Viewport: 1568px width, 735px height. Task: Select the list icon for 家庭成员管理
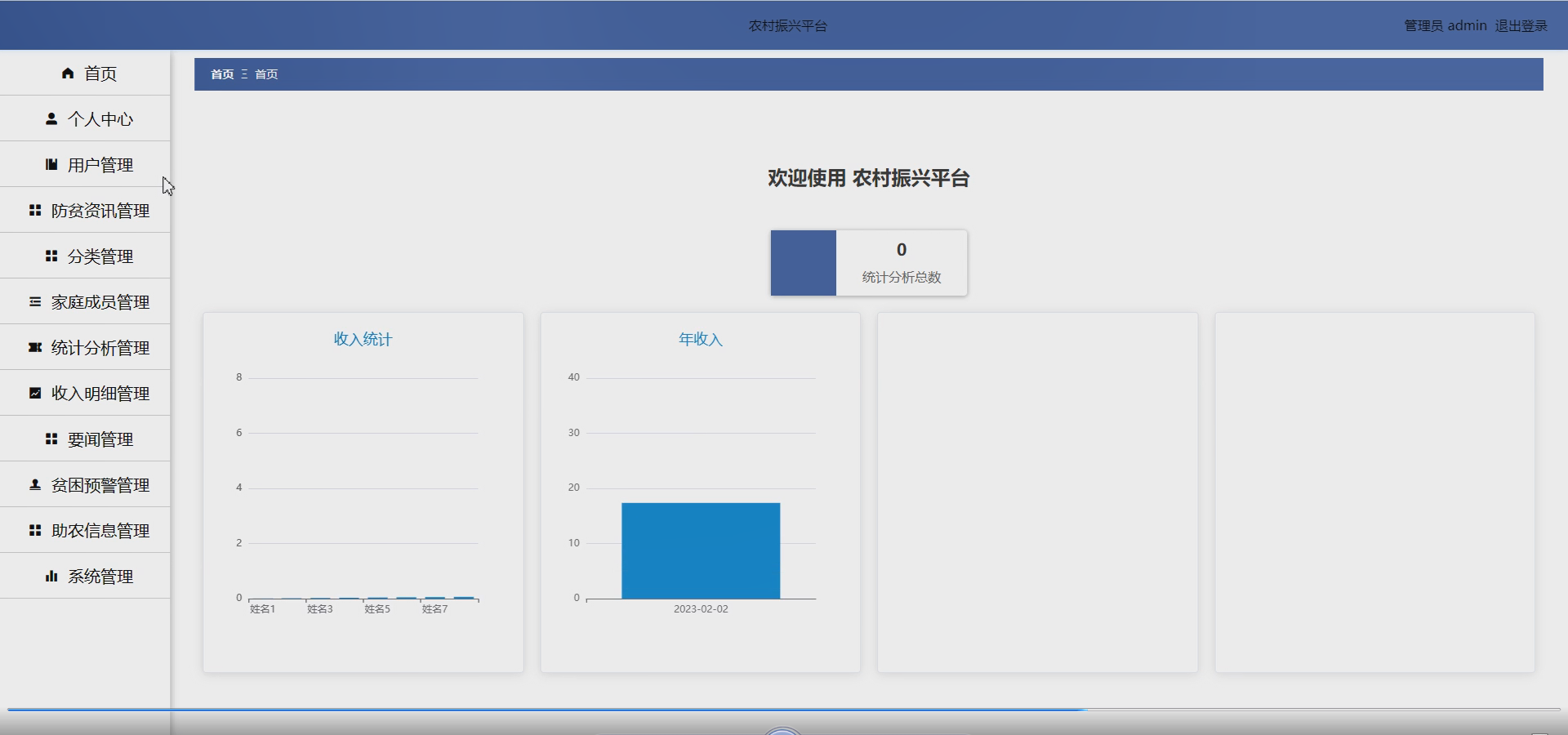point(33,301)
